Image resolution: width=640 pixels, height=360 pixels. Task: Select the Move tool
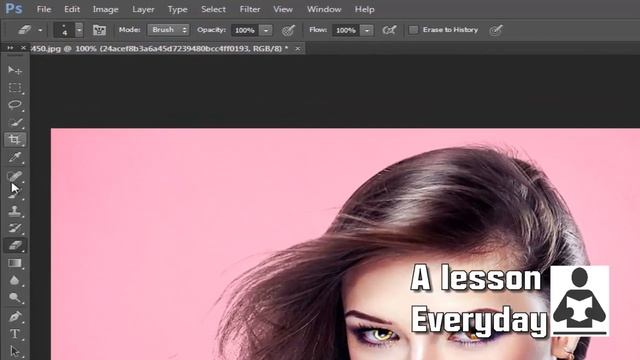(x=15, y=70)
